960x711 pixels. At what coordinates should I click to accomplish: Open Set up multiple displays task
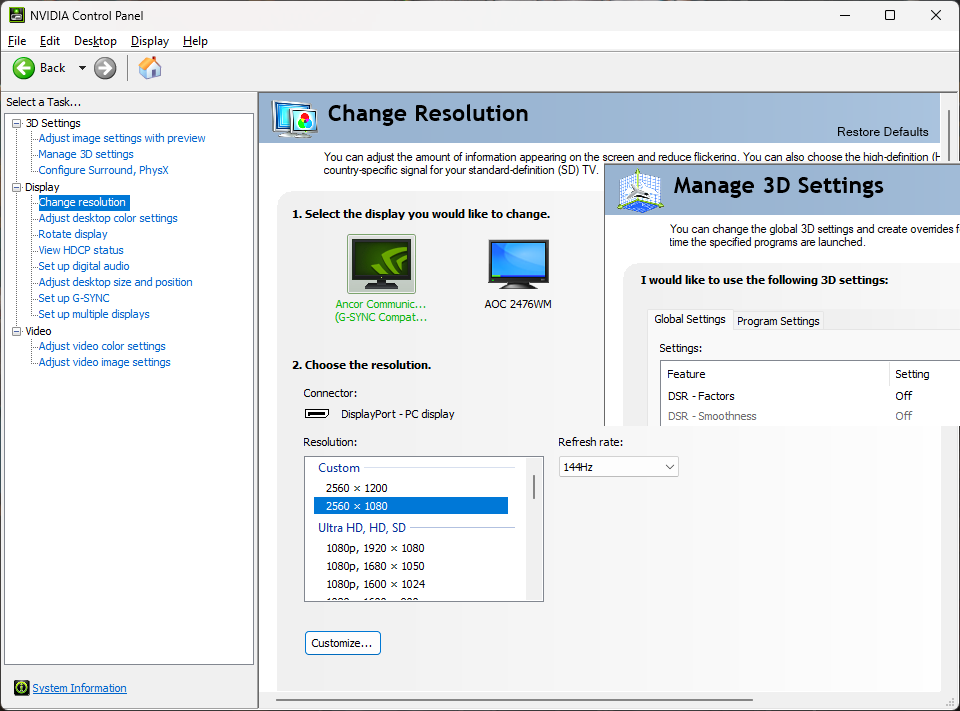tap(94, 314)
